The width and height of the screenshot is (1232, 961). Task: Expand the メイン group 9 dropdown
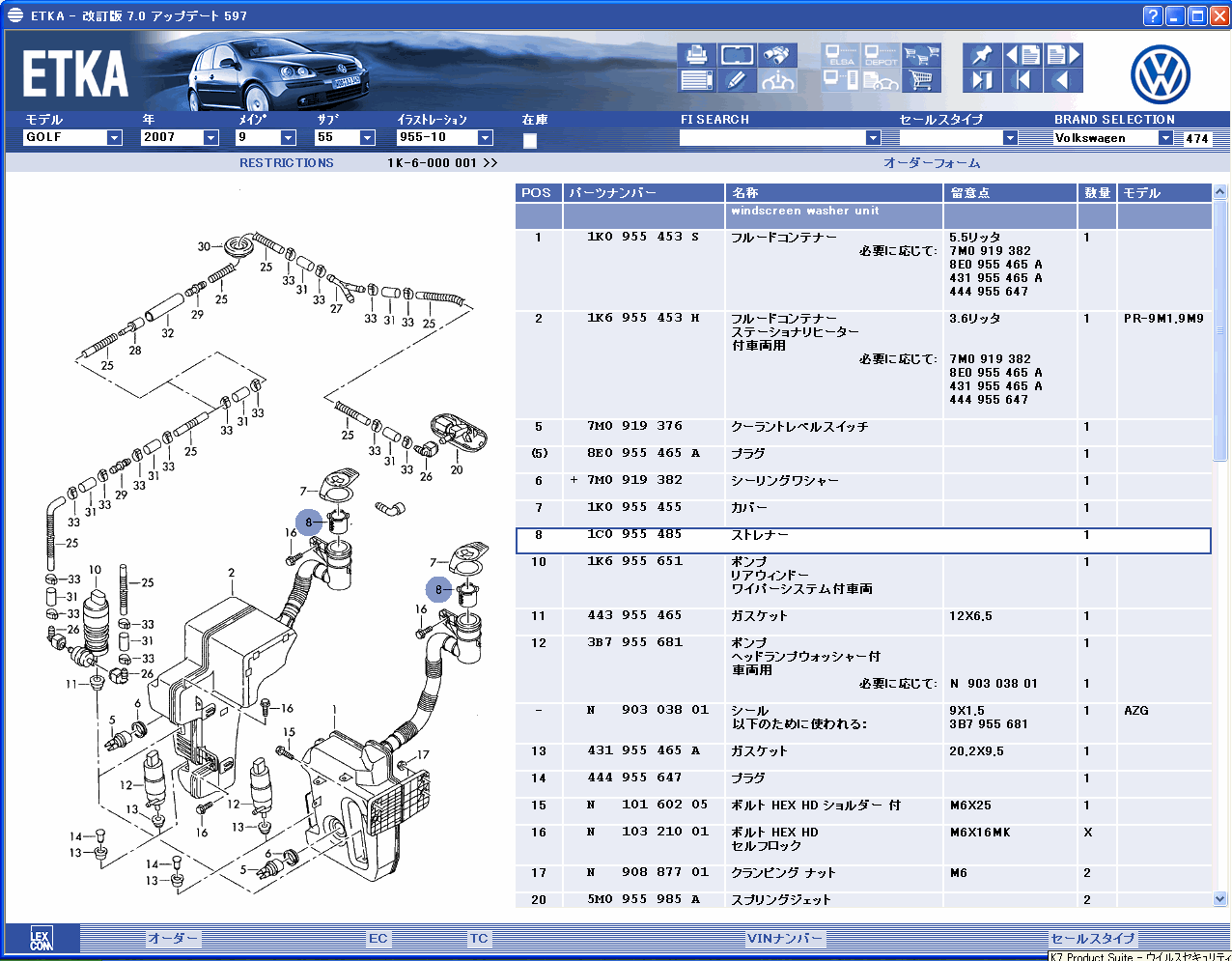coord(288,138)
